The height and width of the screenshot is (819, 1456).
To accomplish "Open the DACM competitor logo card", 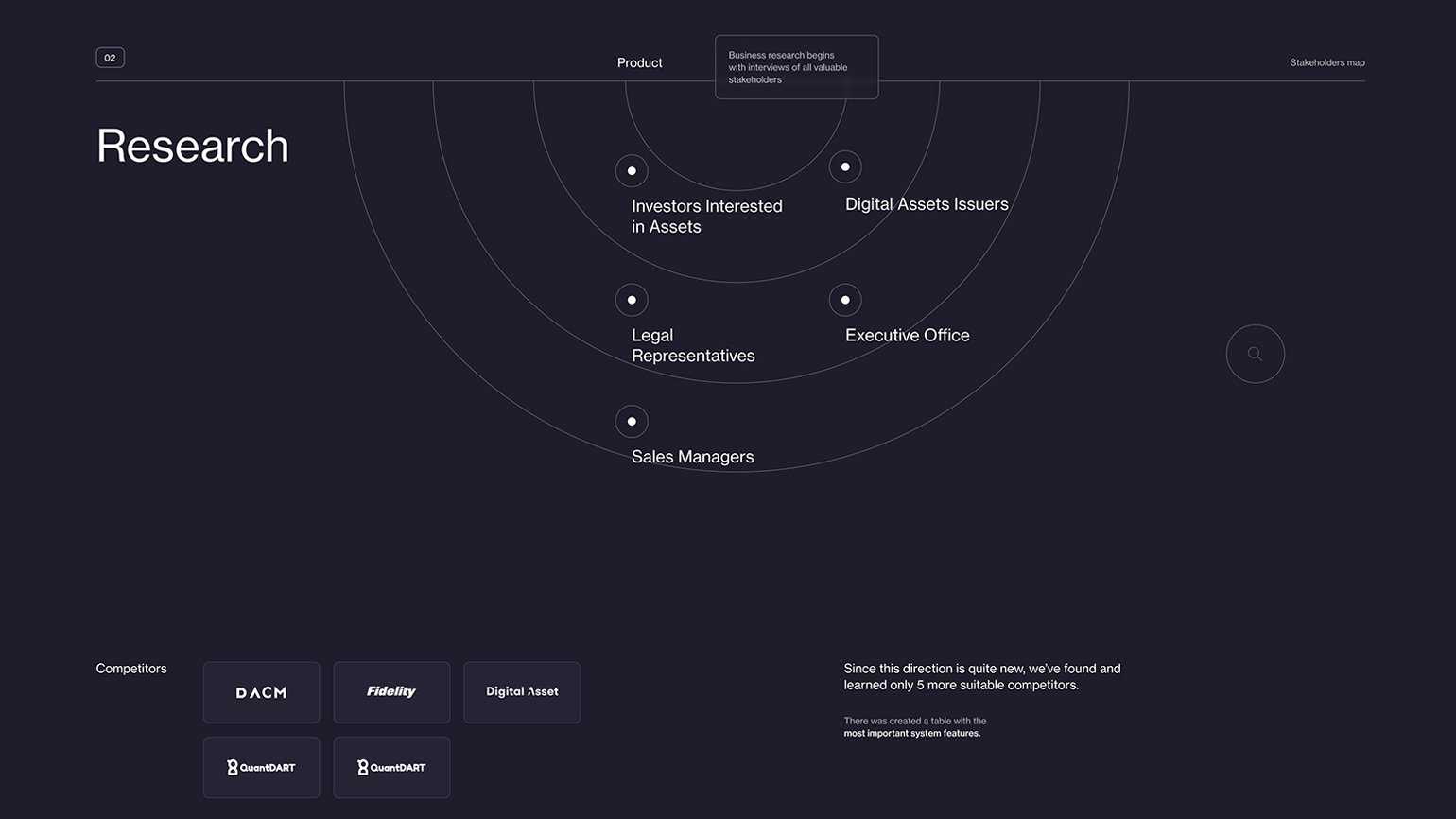I will (261, 692).
